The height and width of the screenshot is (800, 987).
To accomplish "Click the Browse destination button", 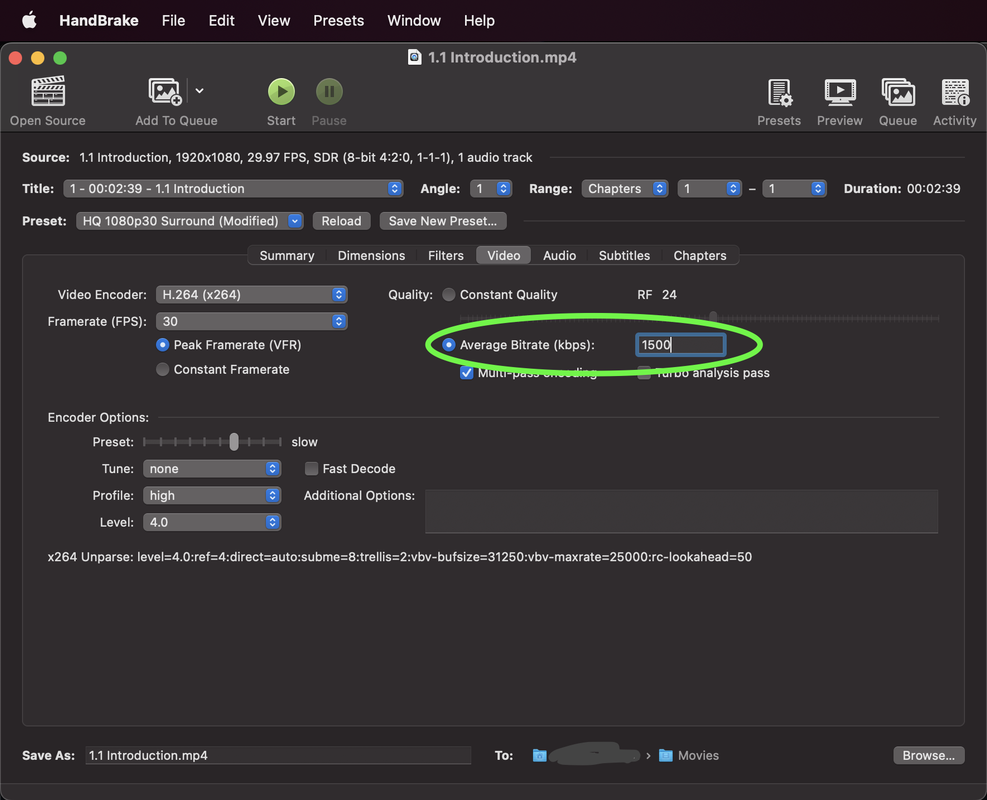I will point(928,755).
